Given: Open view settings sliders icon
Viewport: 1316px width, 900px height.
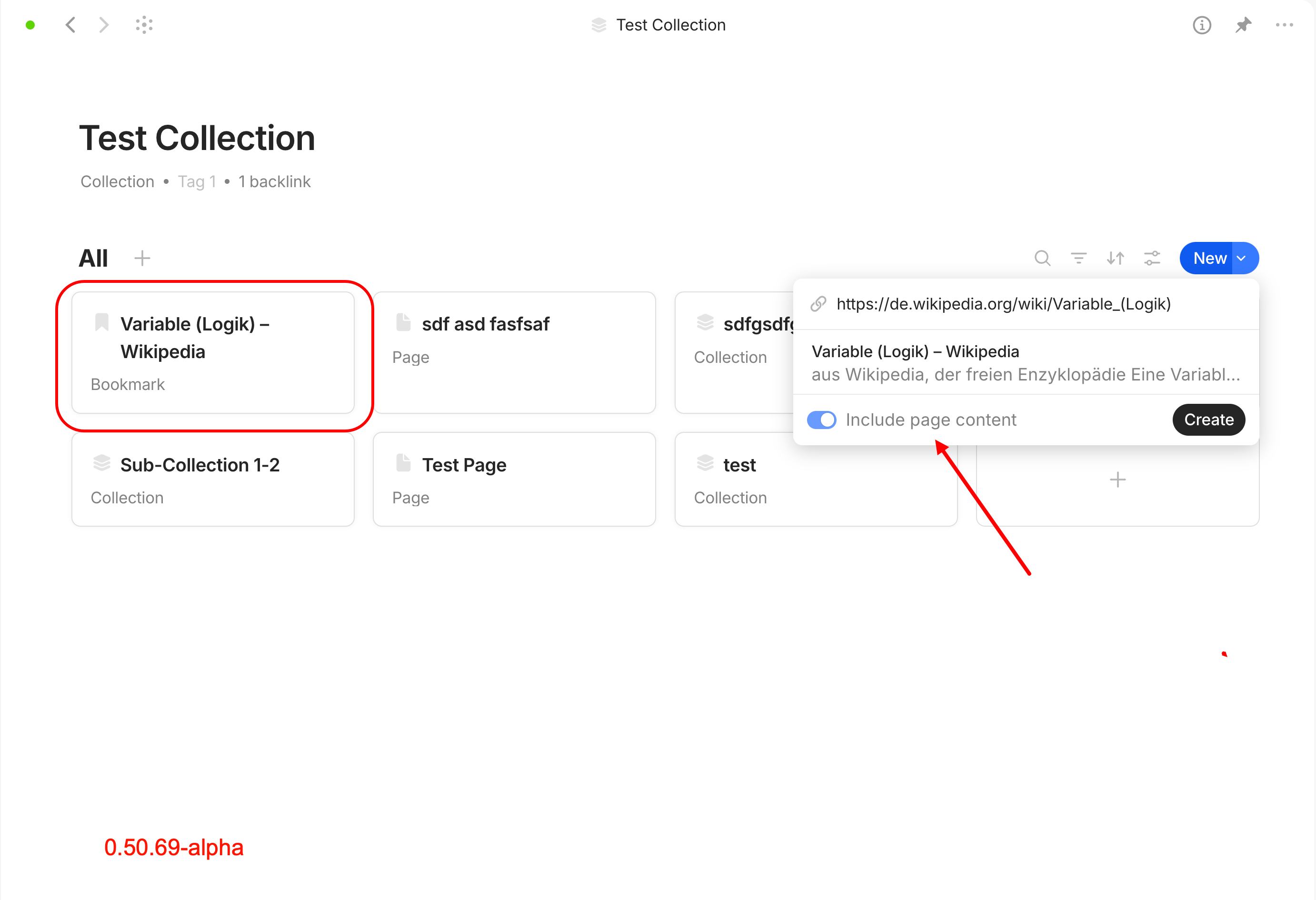Looking at the screenshot, I should [1152, 258].
